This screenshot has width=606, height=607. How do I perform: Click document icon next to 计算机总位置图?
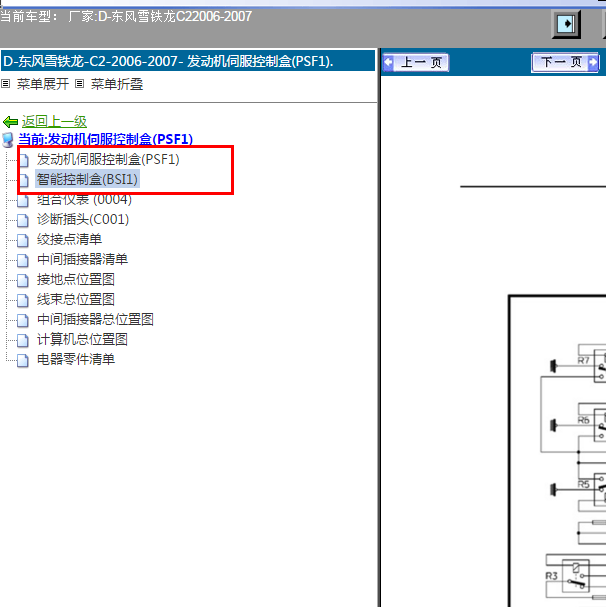(23, 340)
